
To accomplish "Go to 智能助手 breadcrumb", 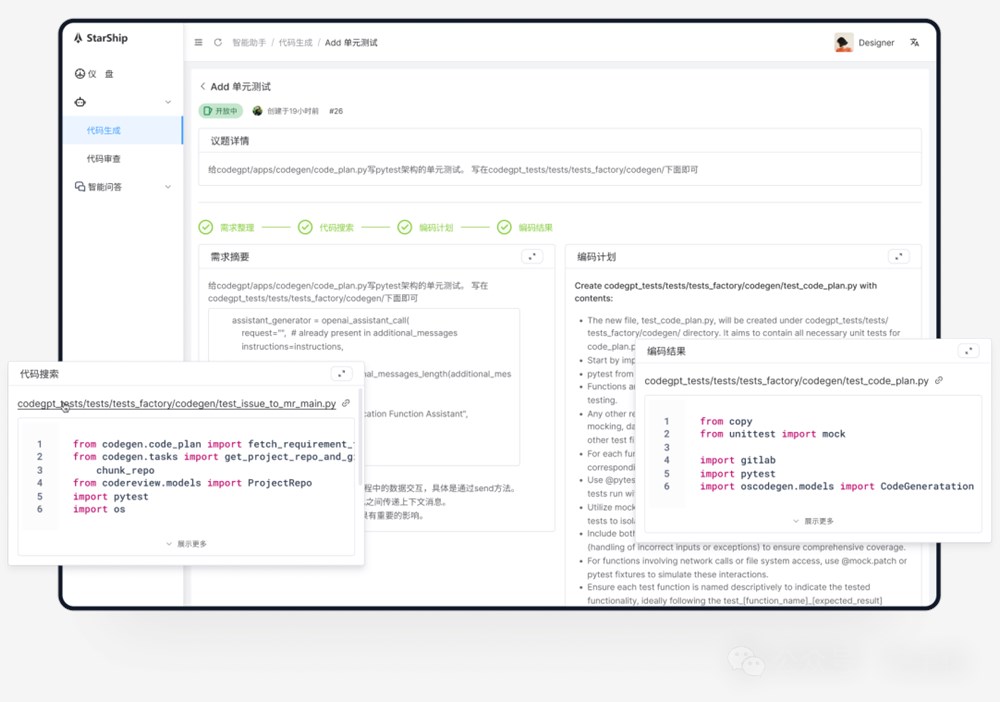I will pos(249,43).
